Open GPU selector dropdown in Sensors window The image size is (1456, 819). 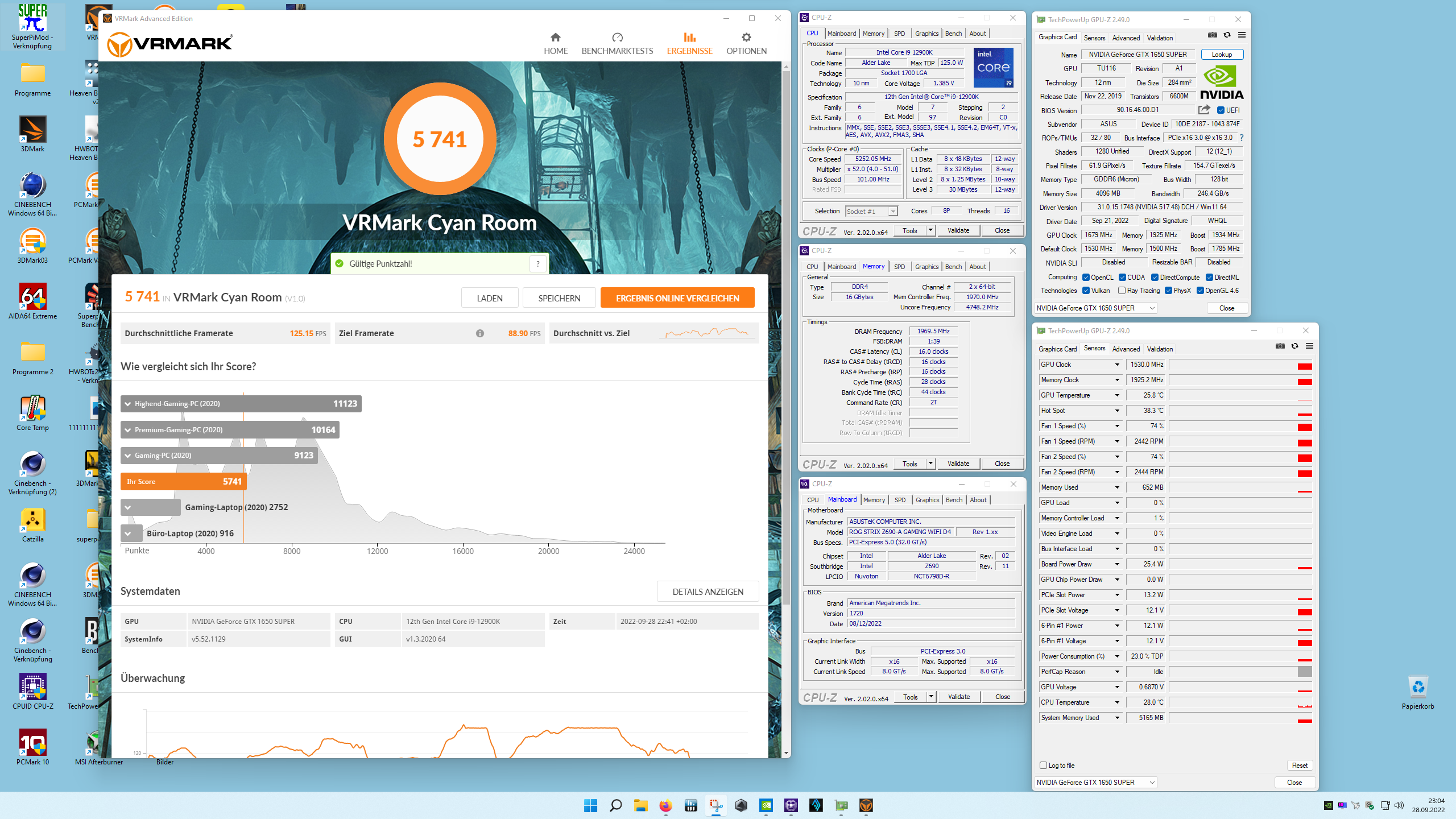1095,783
